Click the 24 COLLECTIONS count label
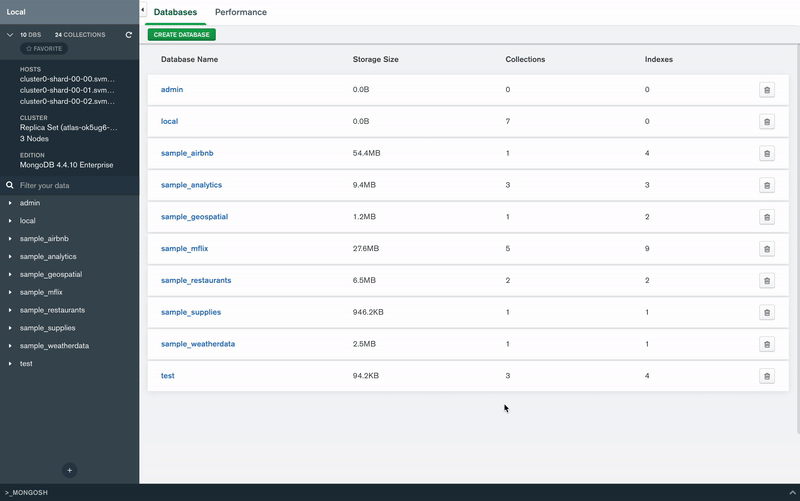Image resolution: width=800 pixels, height=501 pixels. (x=80, y=35)
